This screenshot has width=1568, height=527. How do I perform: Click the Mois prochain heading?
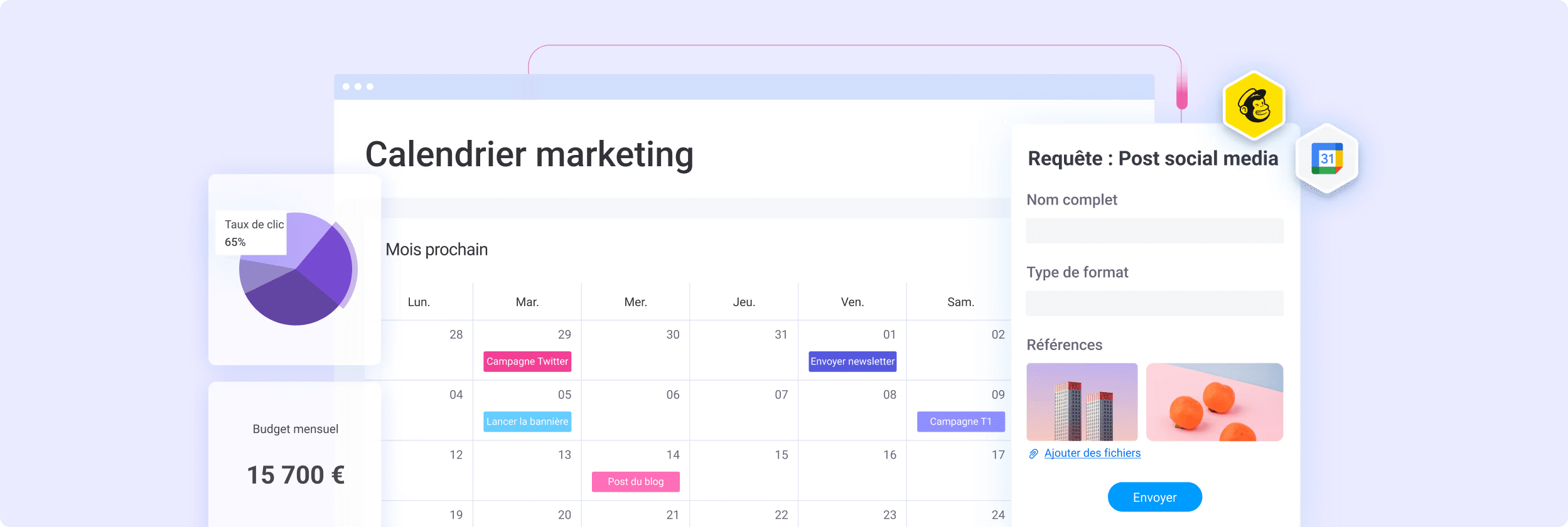click(436, 250)
